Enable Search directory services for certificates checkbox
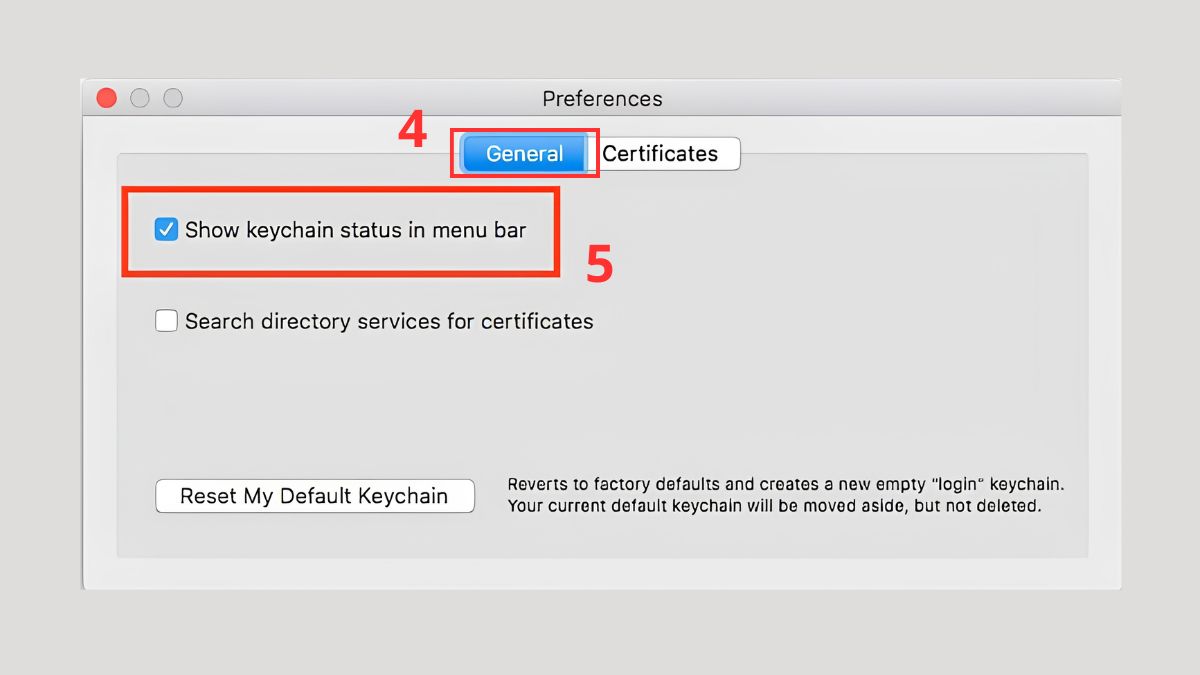 coord(166,321)
